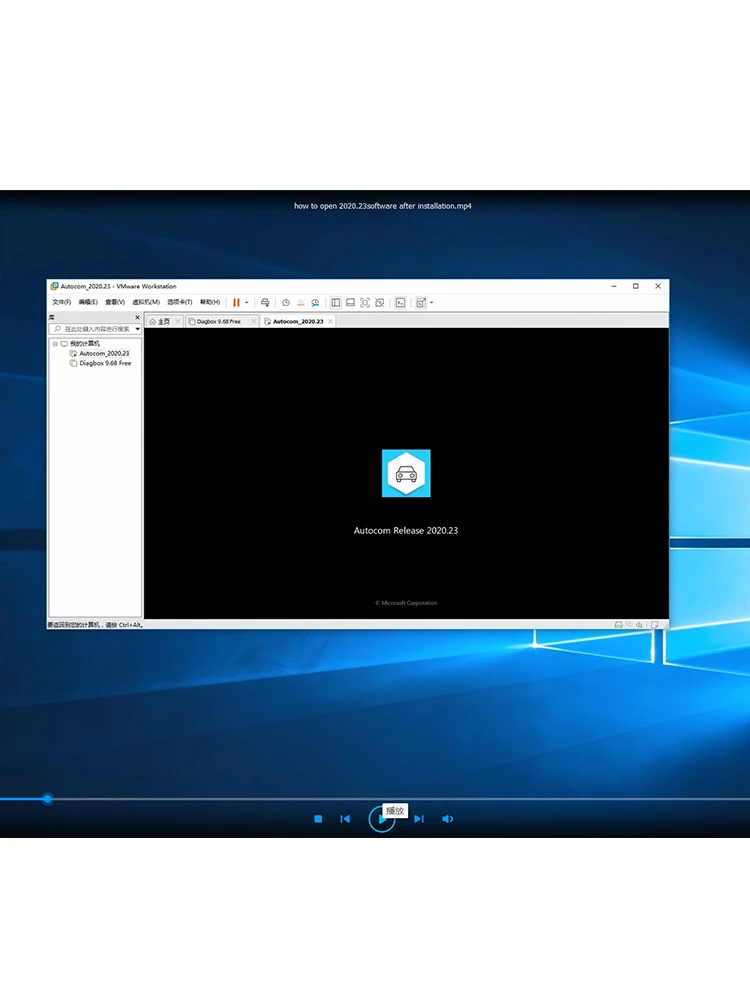Toggle the show library panel icon

(x=335, y=303)
